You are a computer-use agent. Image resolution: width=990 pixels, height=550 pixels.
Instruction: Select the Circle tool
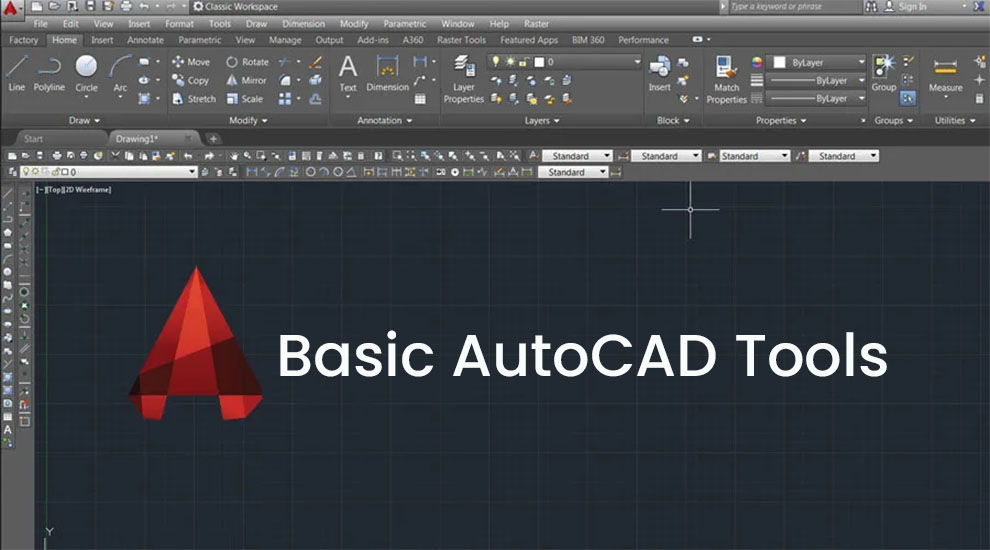[86, 75]
